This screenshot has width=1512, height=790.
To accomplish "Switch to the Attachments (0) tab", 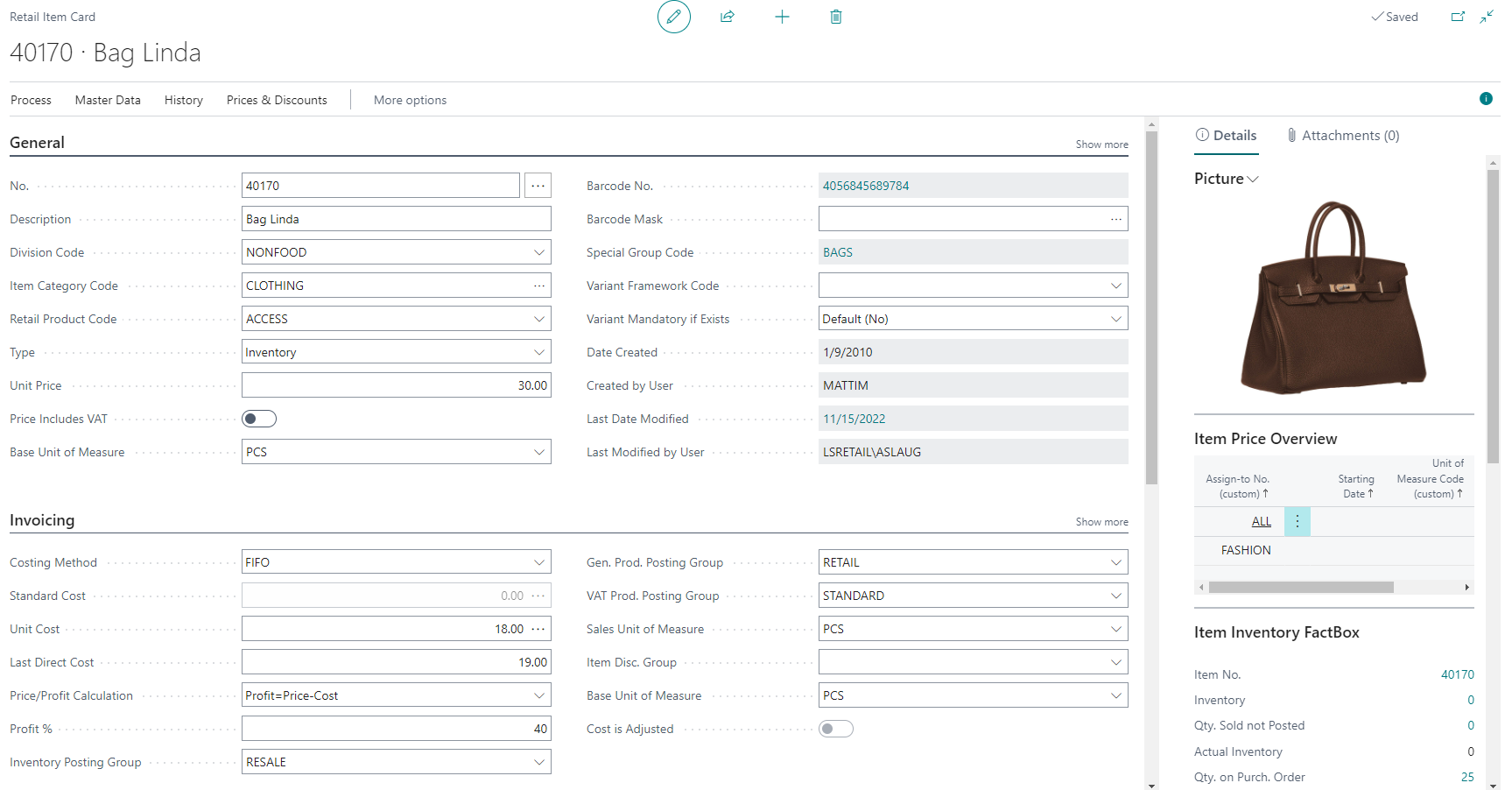I will (x=1343, y=135).
